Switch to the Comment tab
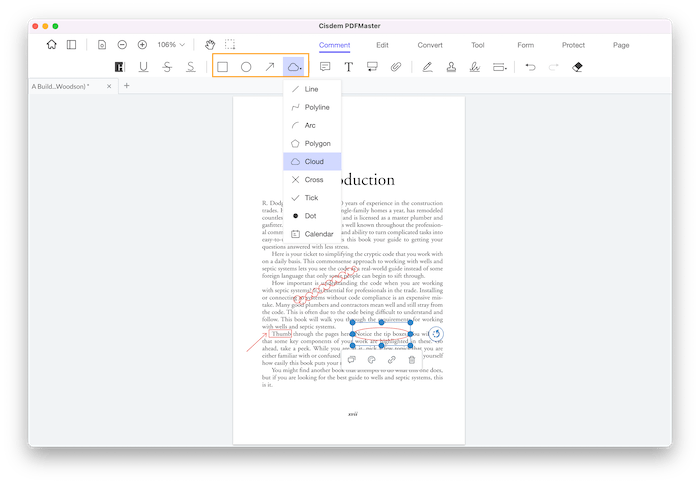Screen dimensions: 700x484 (x=334, y=45)
